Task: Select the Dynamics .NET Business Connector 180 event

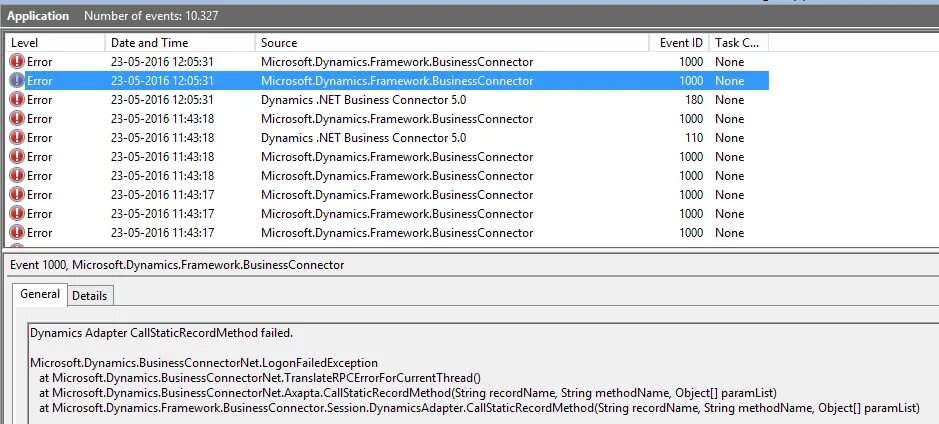Action: click(x=387, y=100)
